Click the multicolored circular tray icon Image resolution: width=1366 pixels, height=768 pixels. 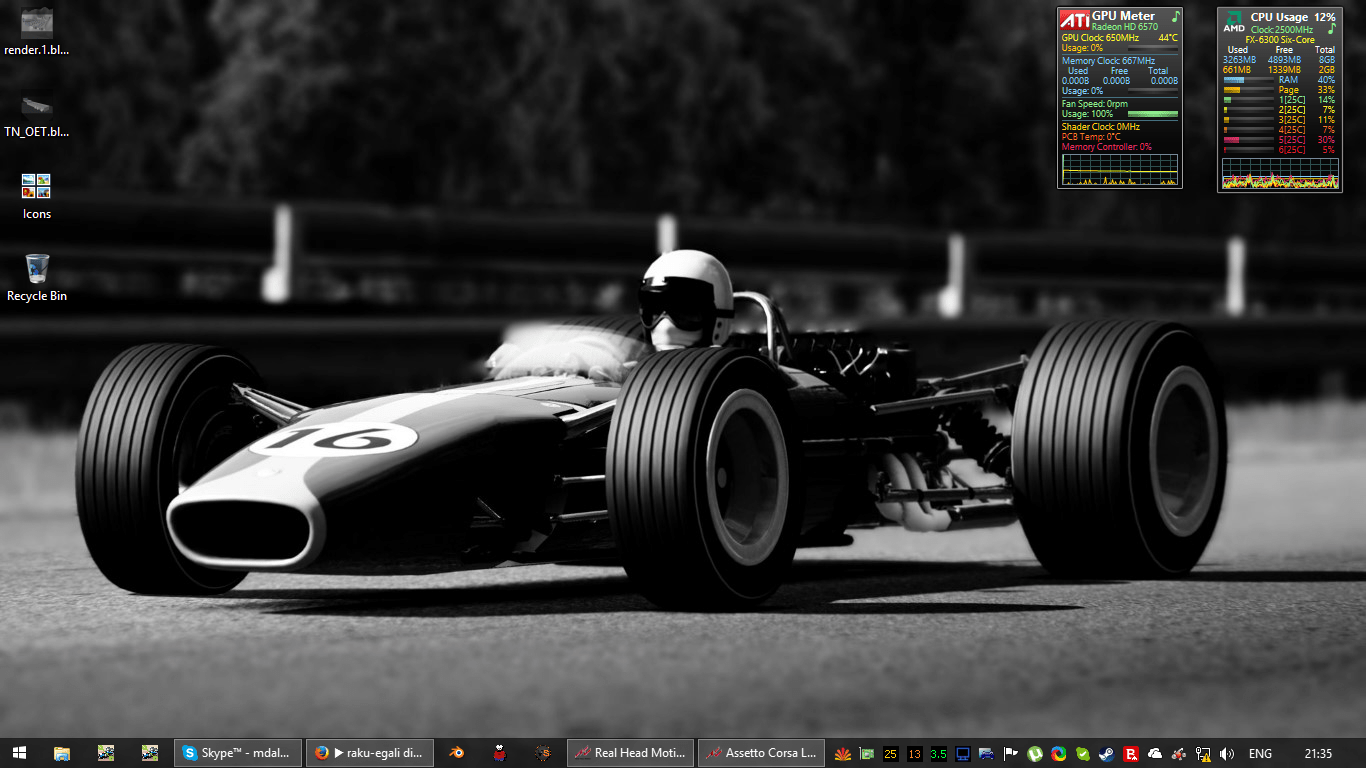[1059, 754]
